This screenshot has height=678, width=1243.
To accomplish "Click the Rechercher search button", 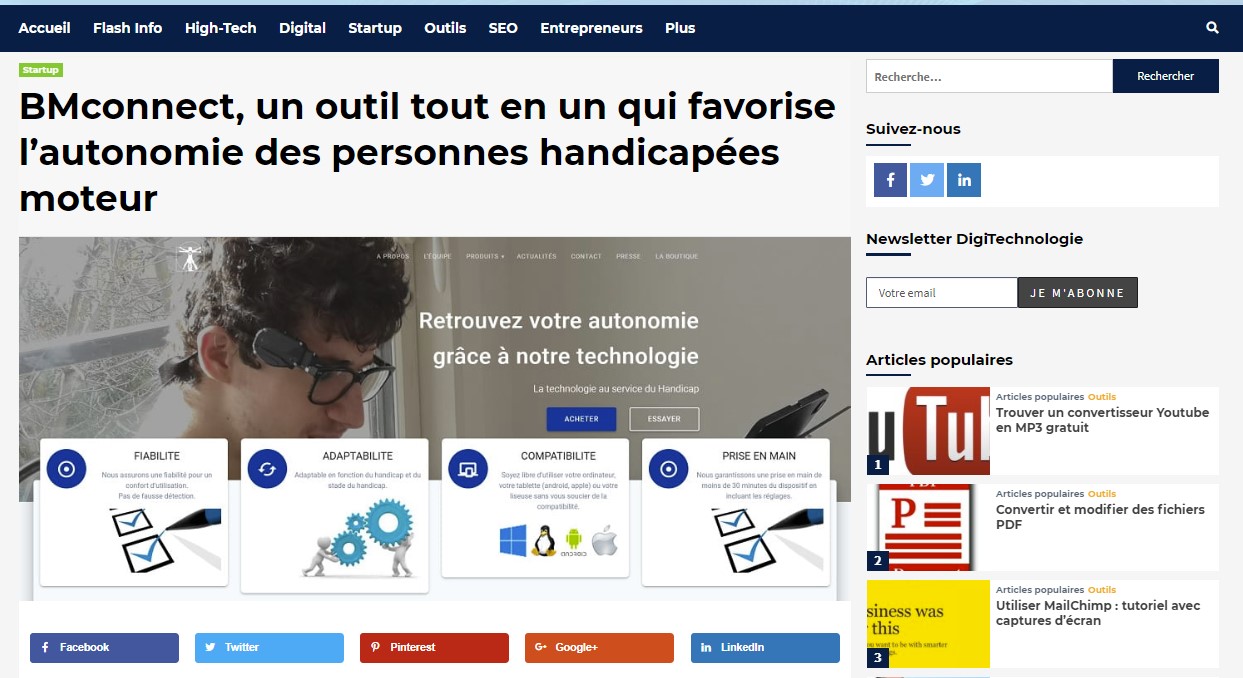I will coord(1166,76).
